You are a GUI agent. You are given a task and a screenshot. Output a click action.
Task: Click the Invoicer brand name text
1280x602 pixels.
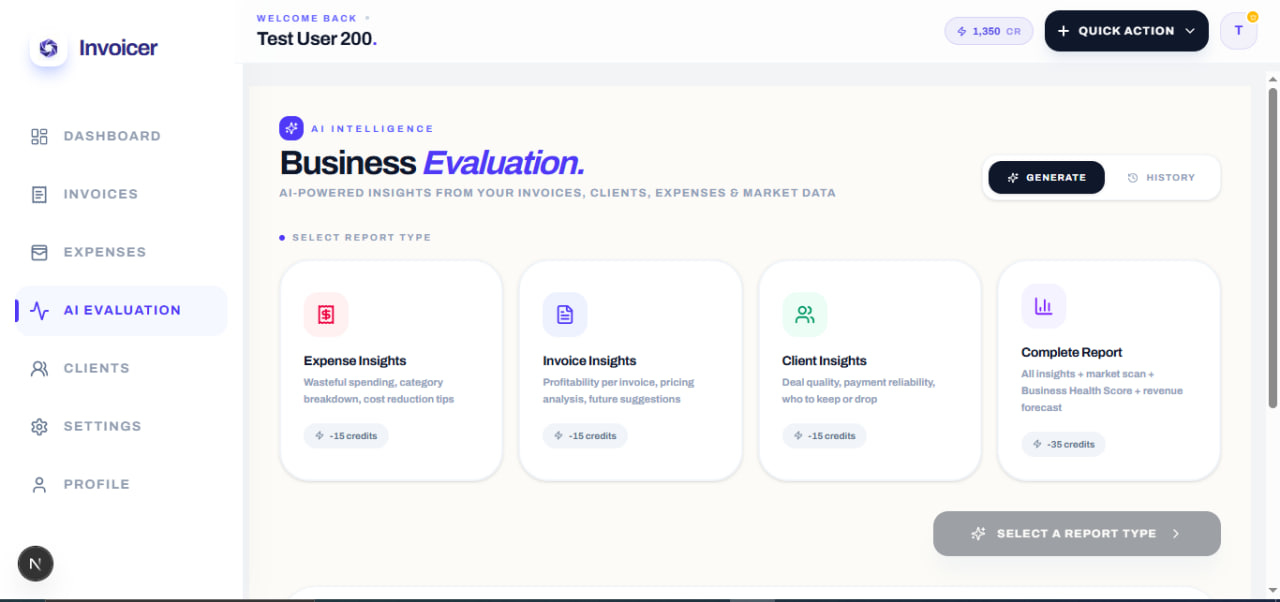click(118, 48)
